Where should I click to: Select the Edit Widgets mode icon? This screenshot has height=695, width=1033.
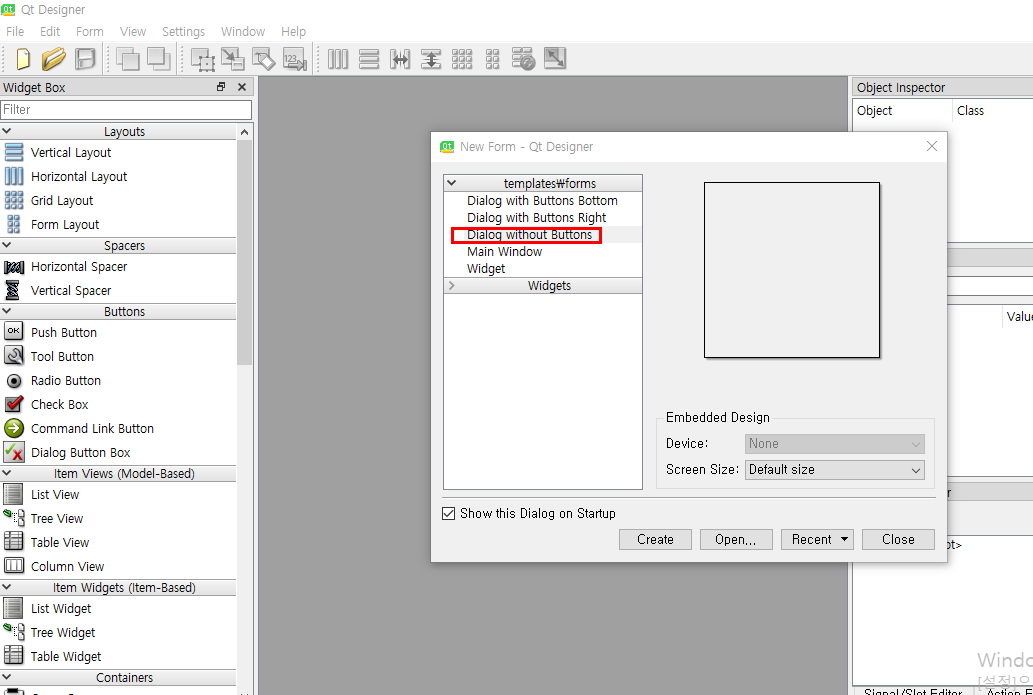tap(203, 59)
